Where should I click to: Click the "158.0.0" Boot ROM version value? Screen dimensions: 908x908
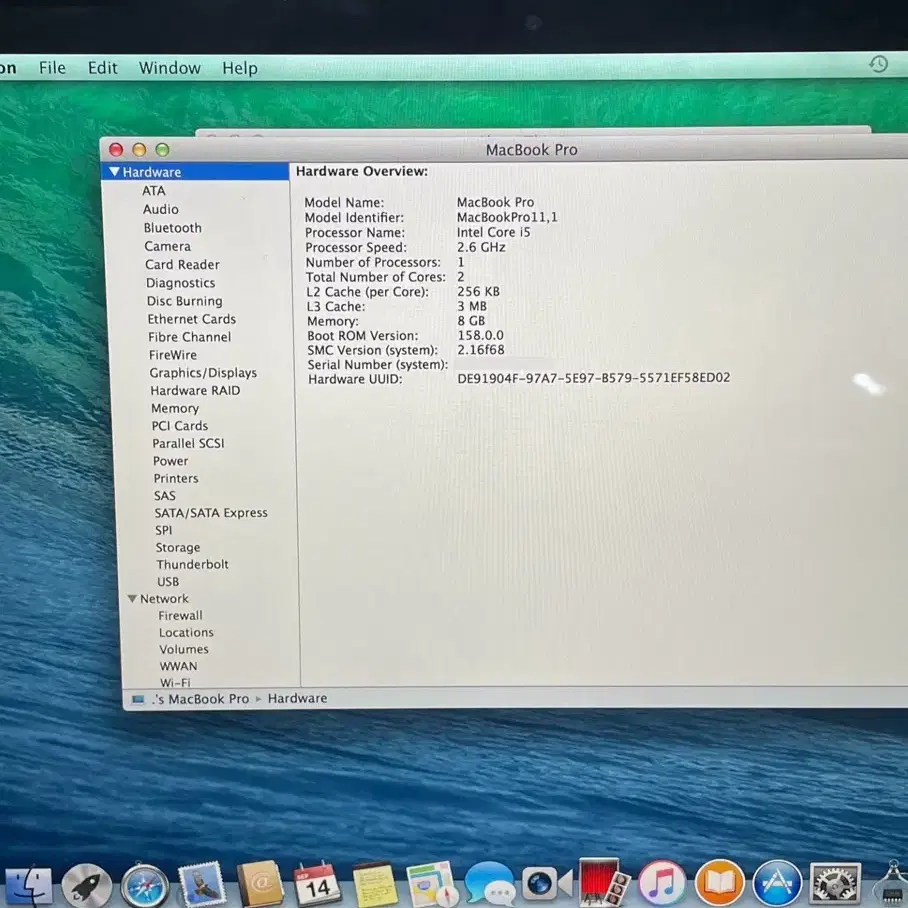click(x=481, y=335)
